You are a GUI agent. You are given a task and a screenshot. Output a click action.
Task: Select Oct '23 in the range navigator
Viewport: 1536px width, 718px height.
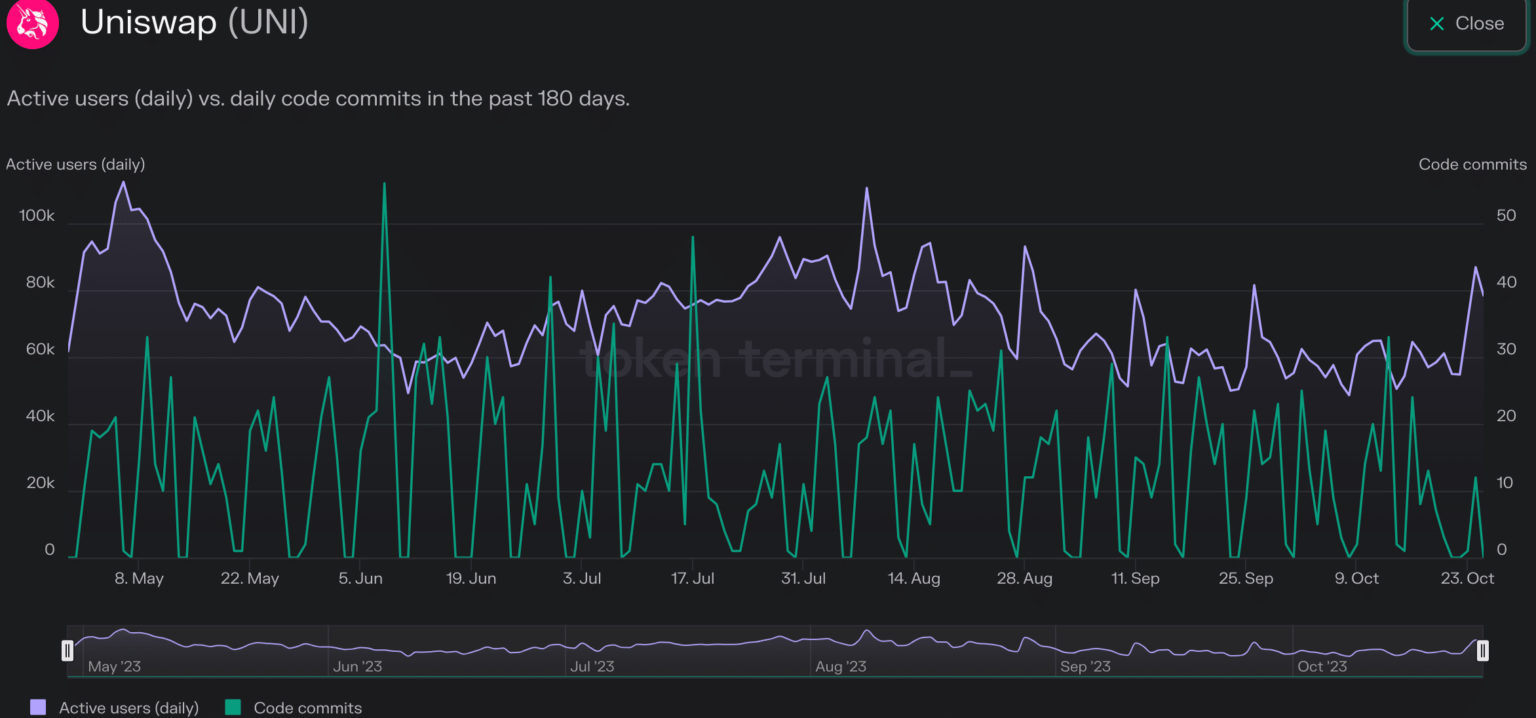pyautogui.click(x=1322, y=666)
